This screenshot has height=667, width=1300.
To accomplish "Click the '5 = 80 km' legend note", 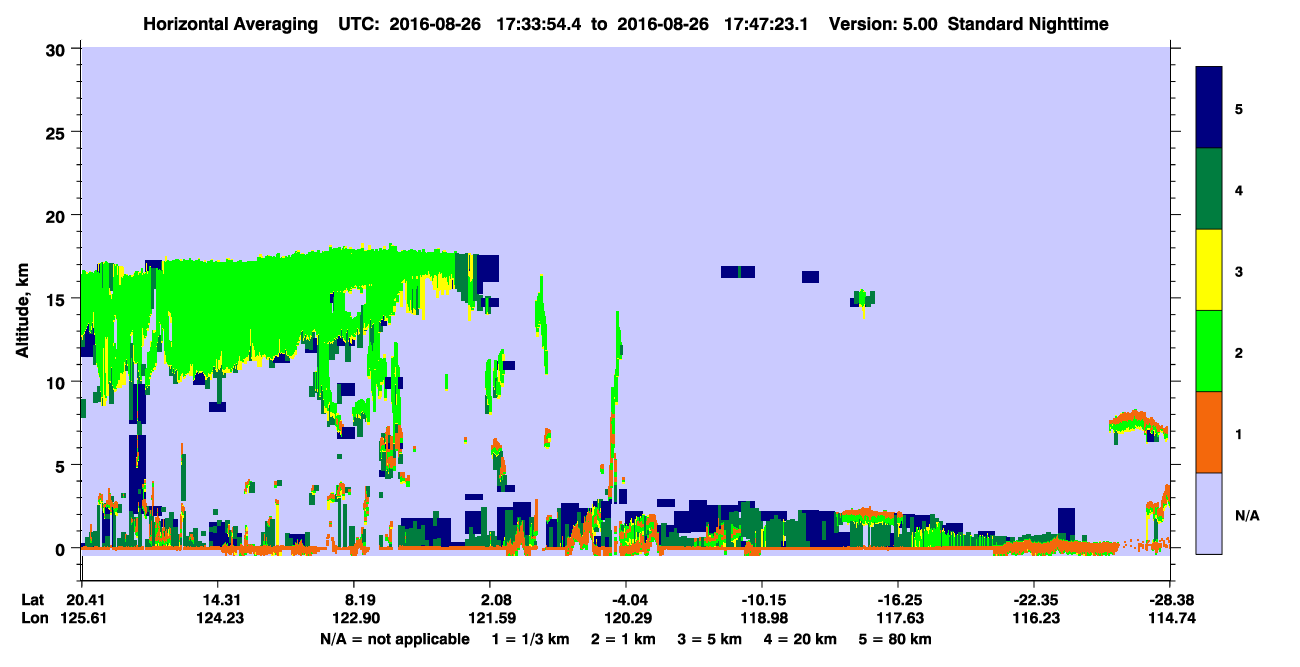I will (897, 639).
